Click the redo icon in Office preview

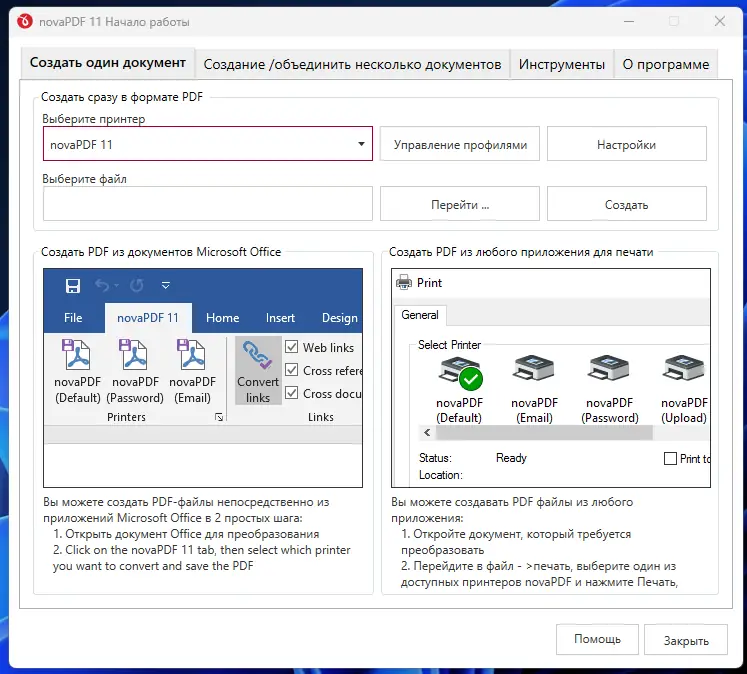pyautogui.click(x=137, y=285)
